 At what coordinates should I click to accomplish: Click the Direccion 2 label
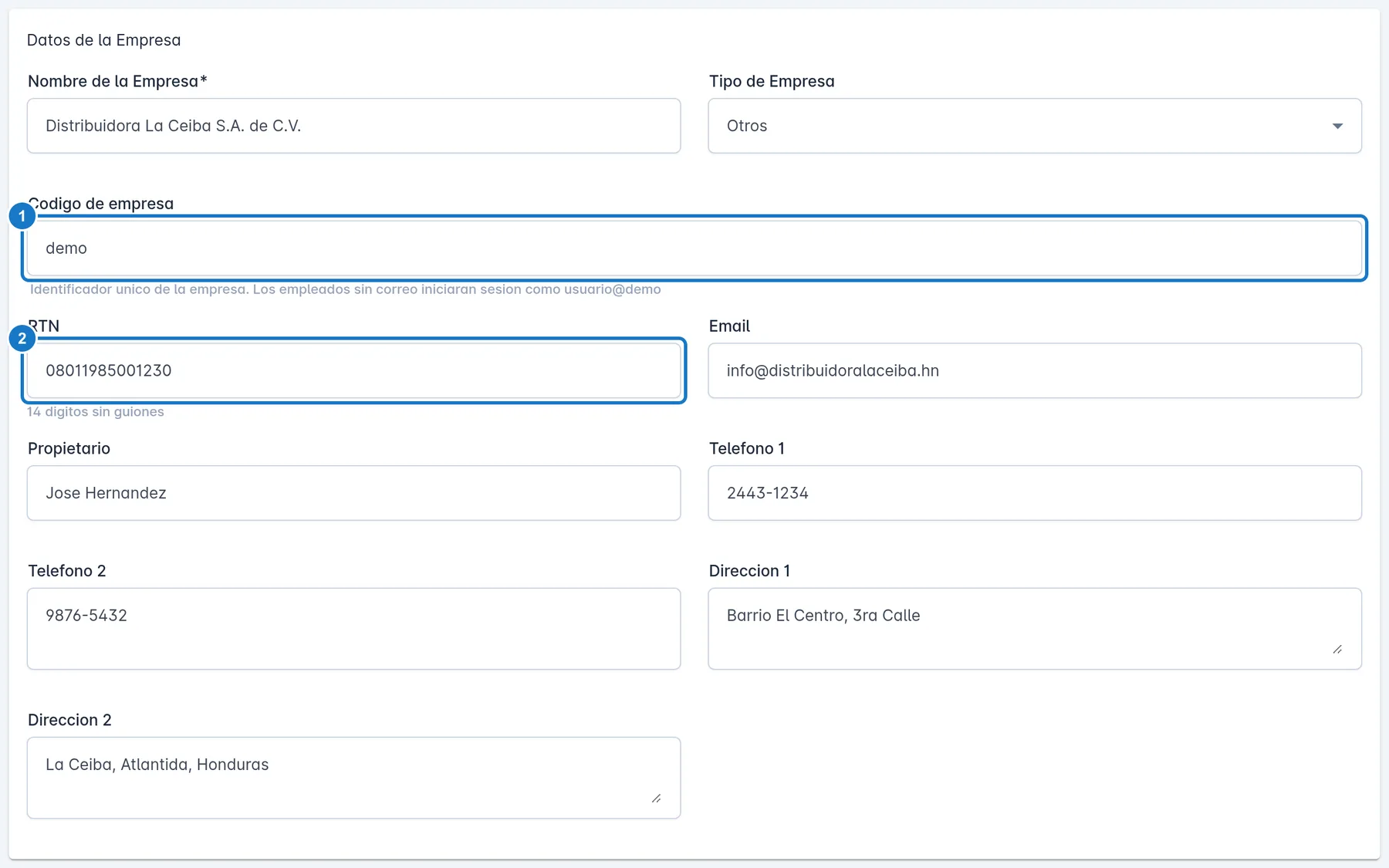[x=69, y=720]
